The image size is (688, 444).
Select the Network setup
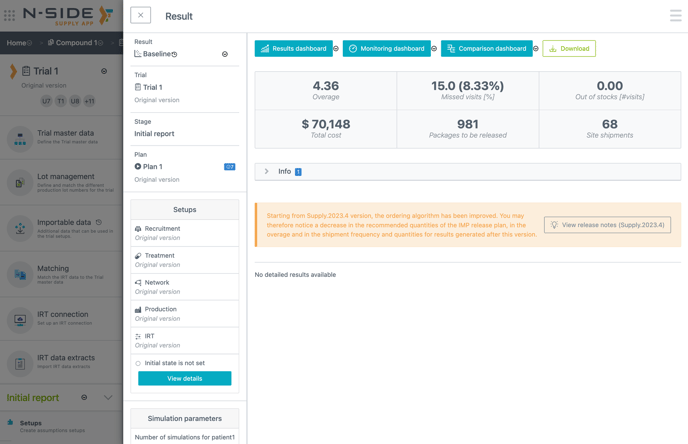pos(157,283)
